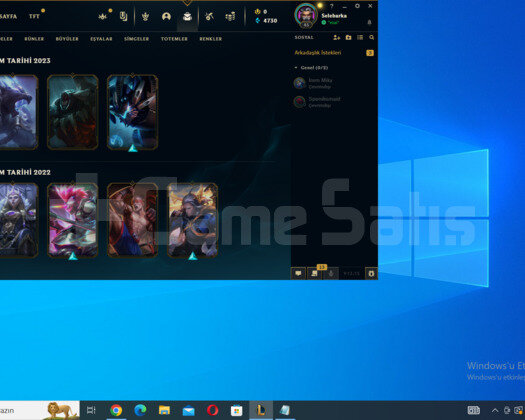Switch to the RENKLER tab
Image resolution: width=525 pixels, height=420 pixels.
pos(211,39)
